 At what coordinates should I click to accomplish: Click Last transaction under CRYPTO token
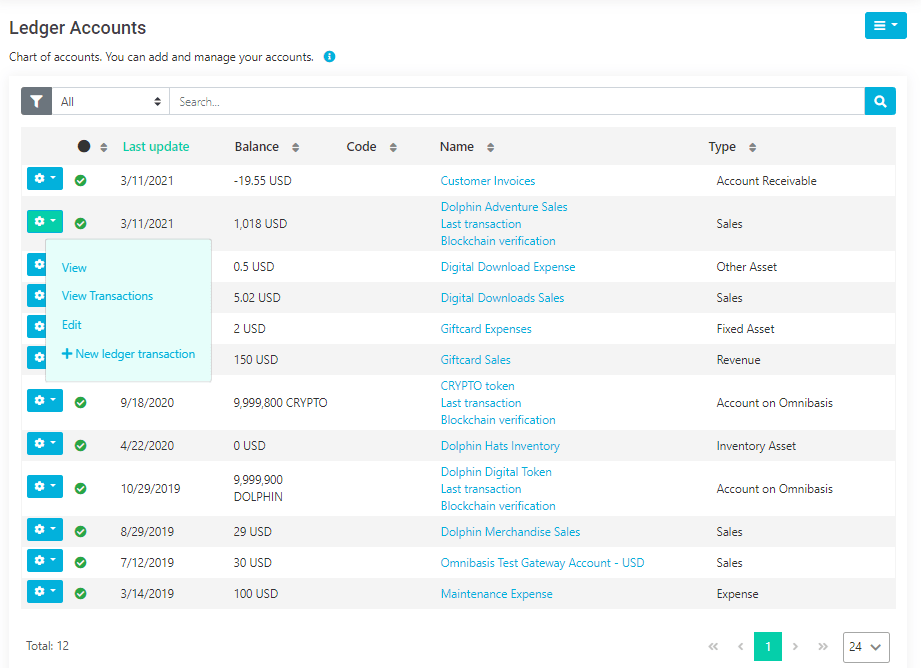(480, 402)
